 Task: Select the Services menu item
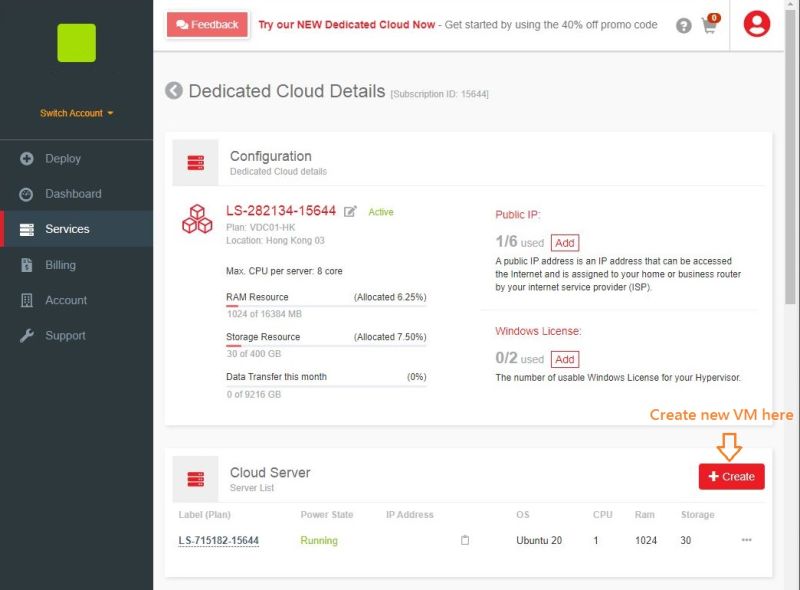click(77, 229)
